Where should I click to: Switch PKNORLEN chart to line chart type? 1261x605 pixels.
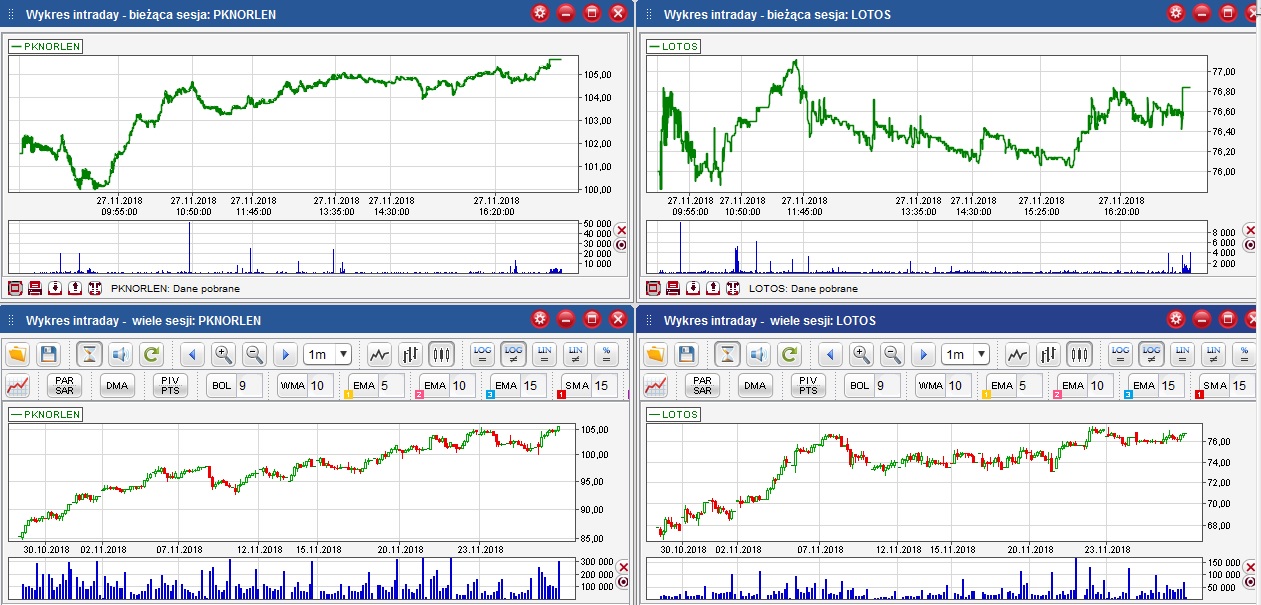[379, 354]
